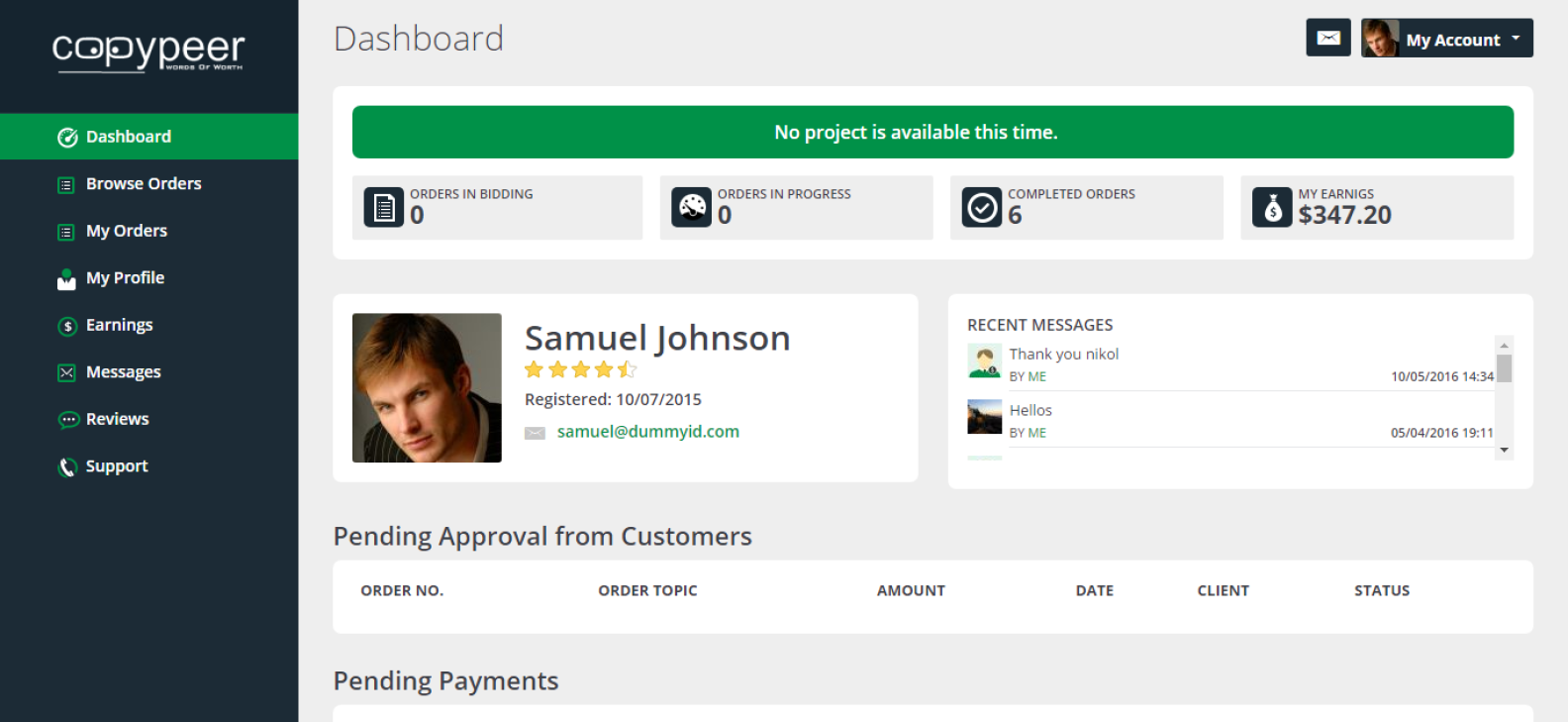Click the star rating under Samuel Johnson
1568x722 pixels.
[580, 369]
